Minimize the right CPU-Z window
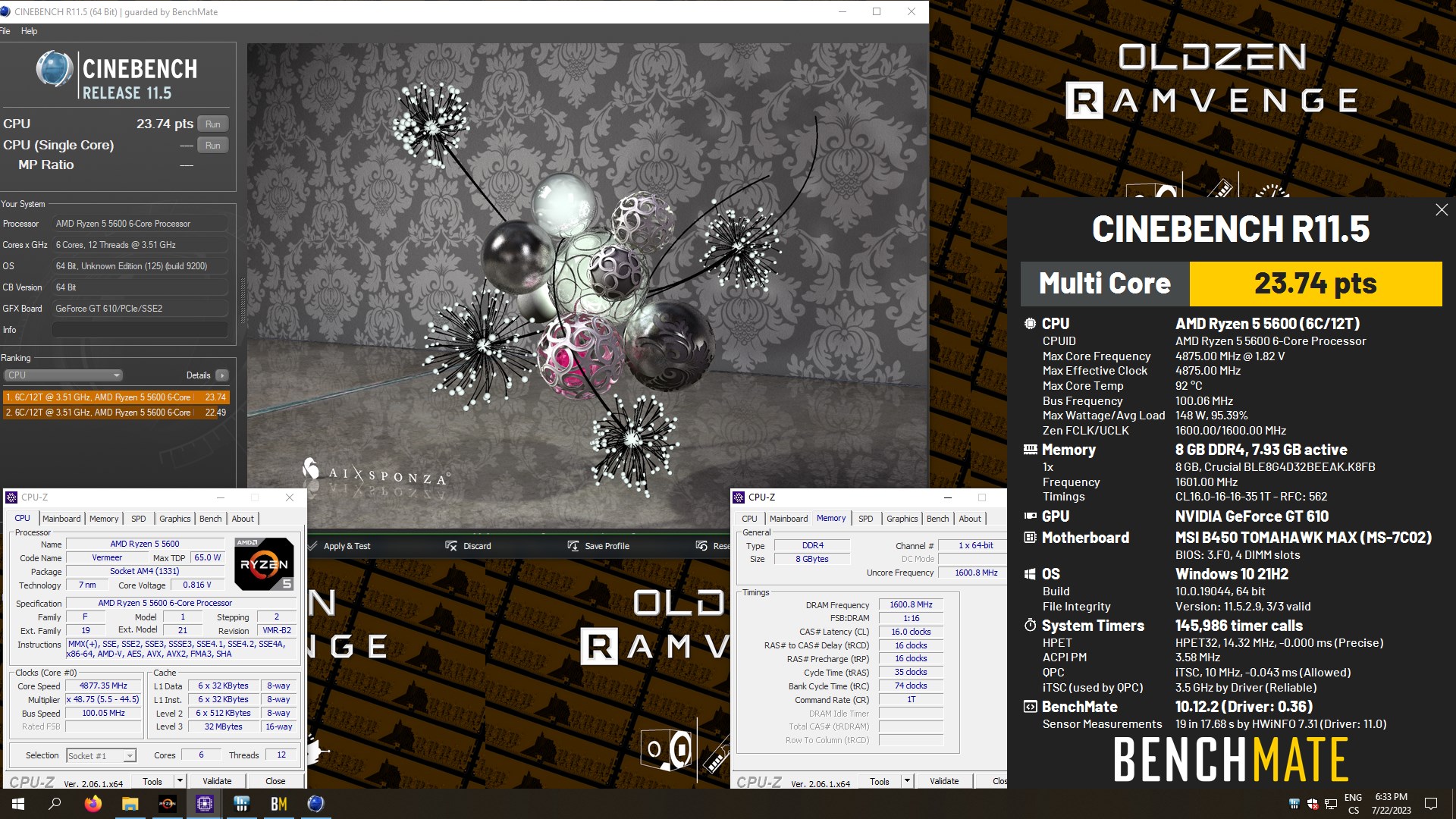Viewport: 1456px width, 819px height. click(947, 497)
